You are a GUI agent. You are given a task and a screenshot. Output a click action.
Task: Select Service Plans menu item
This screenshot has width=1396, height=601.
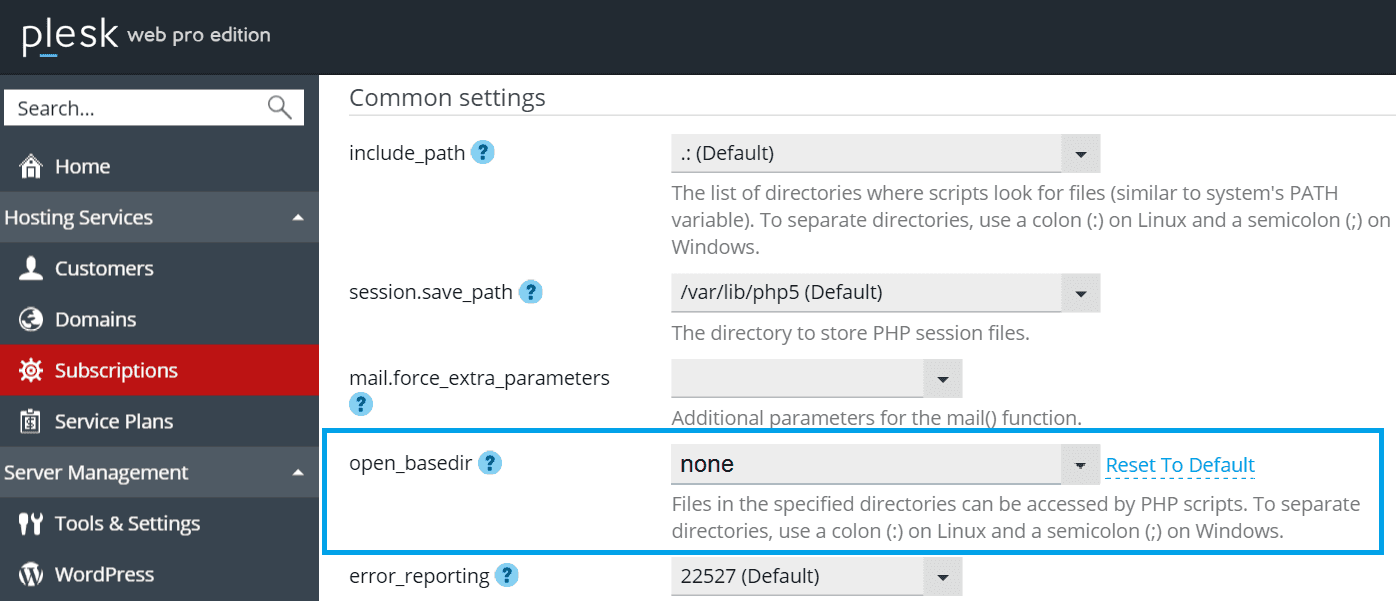pos(113,422)
